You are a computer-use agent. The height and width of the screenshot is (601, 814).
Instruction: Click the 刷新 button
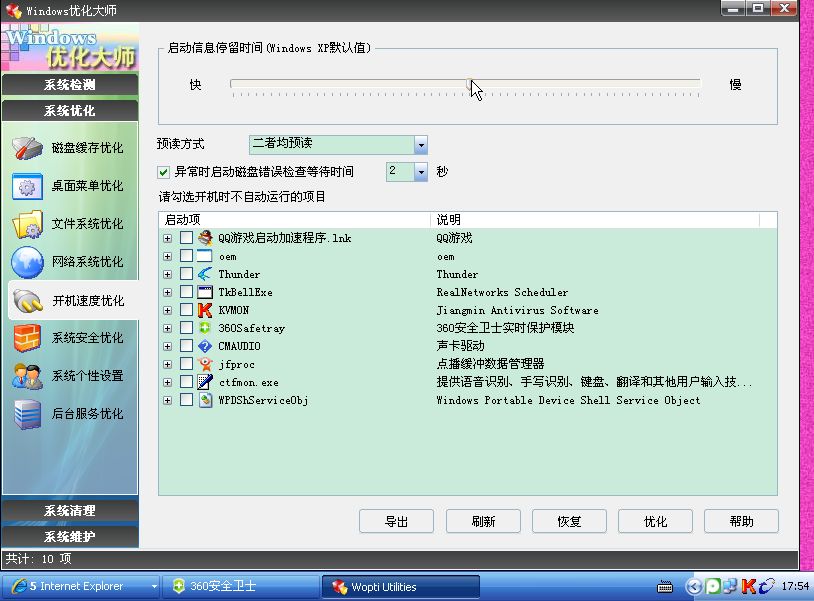click(483, 521)
